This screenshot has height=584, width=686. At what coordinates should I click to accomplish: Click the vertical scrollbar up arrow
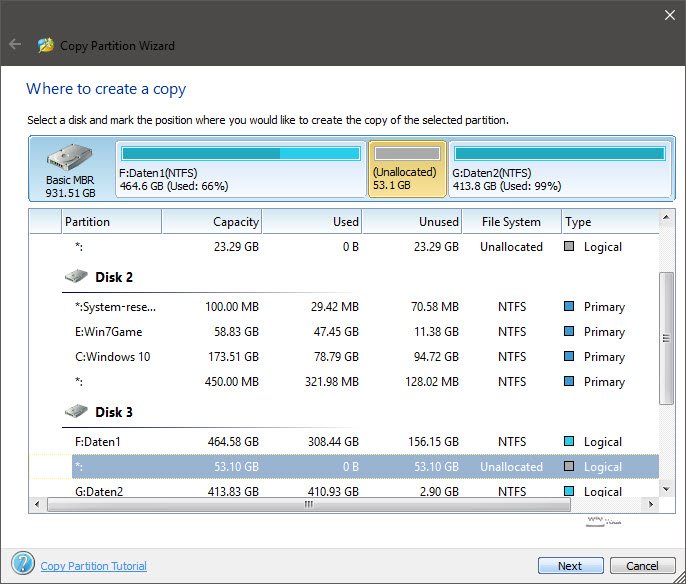pos(667,217)
